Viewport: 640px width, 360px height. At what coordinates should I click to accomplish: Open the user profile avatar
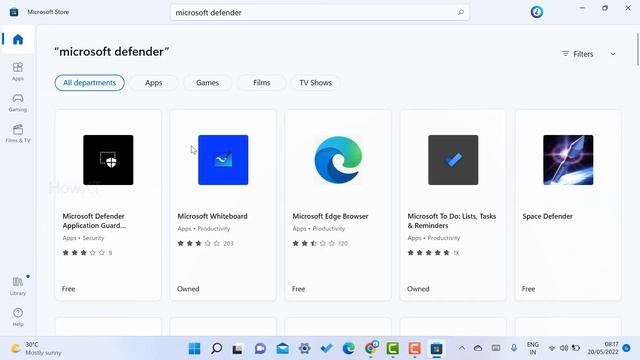[x=537, y=12]
